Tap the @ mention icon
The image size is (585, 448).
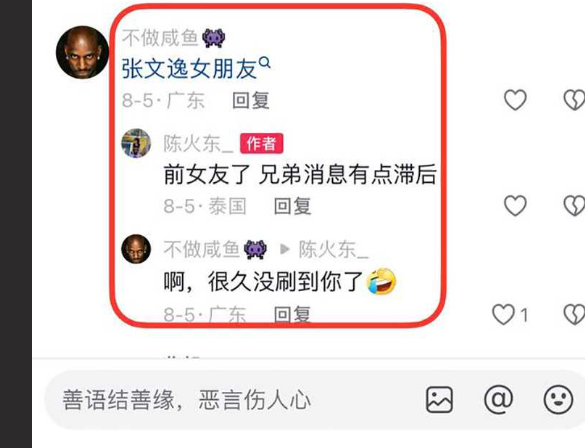tap(498, 400)
